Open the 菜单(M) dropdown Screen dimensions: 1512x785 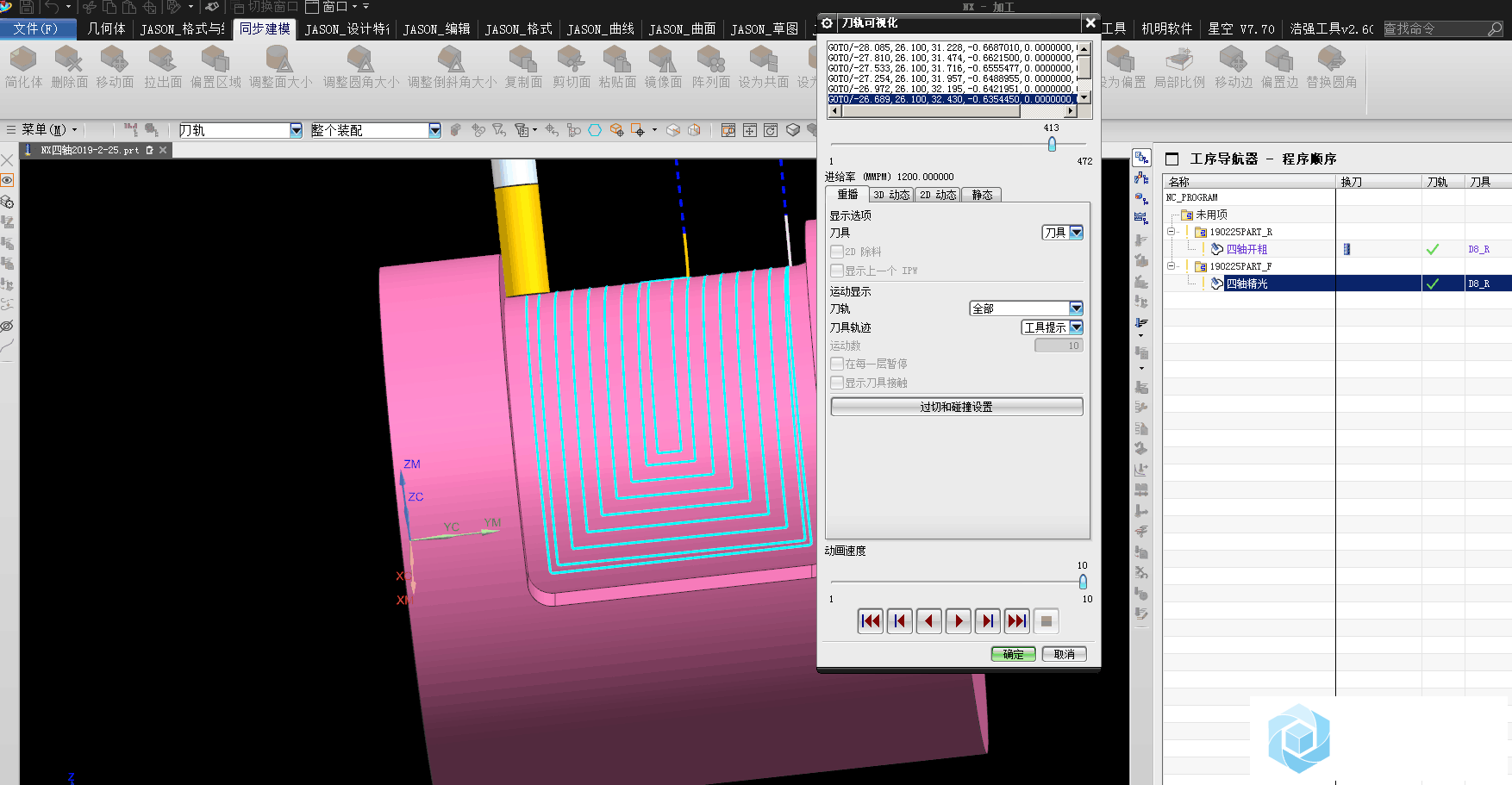[49, 130]
